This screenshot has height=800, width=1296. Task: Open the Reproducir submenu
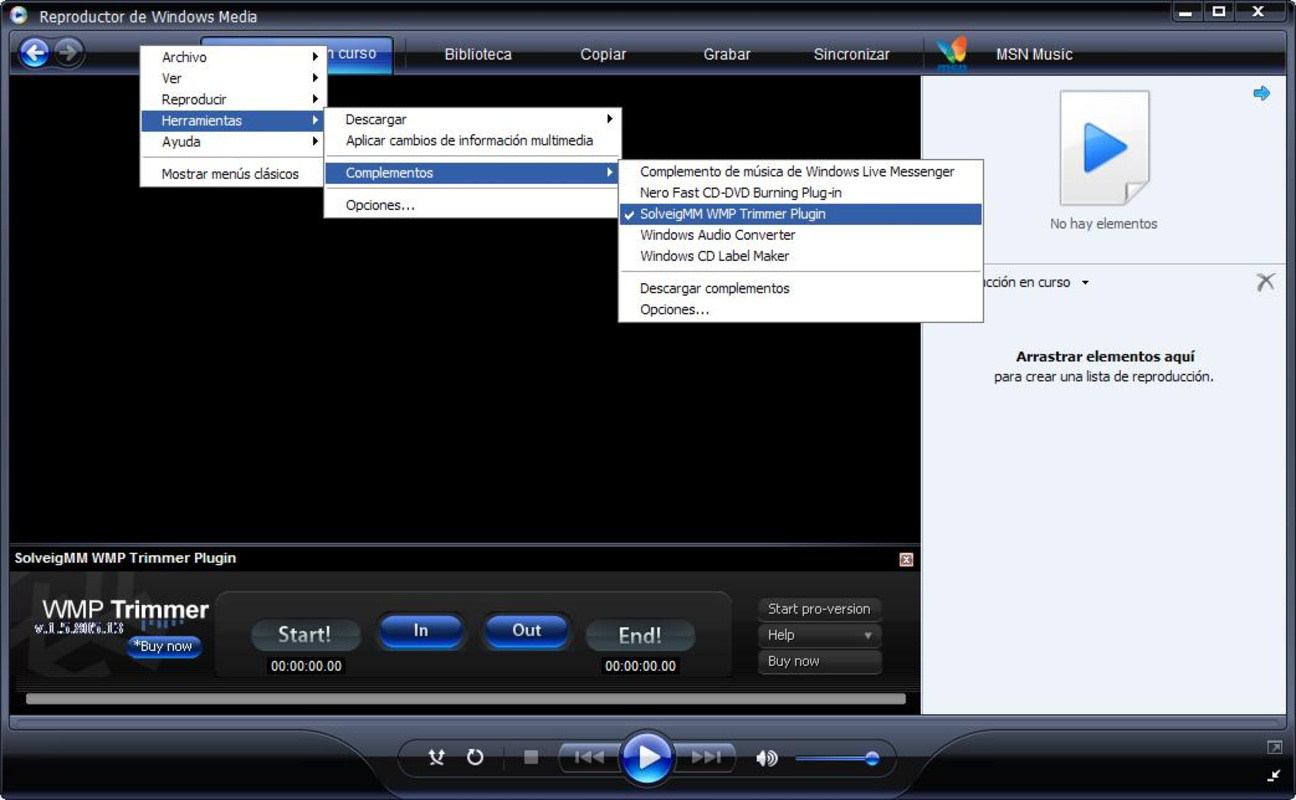[234, 99]
